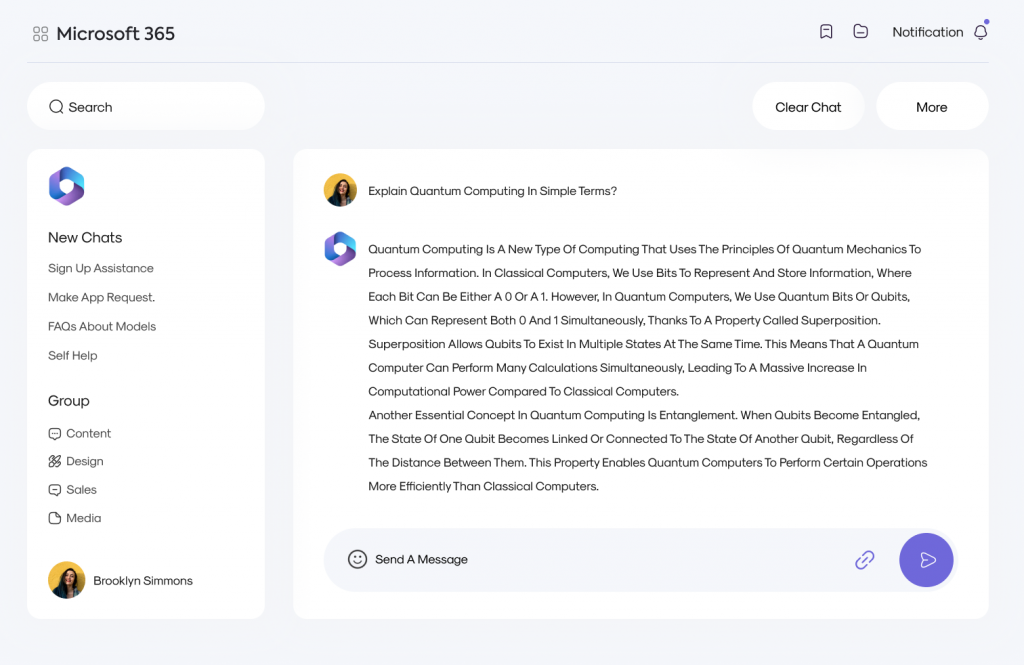
Task: Click the Media group file icon
Action: [55, 518]
